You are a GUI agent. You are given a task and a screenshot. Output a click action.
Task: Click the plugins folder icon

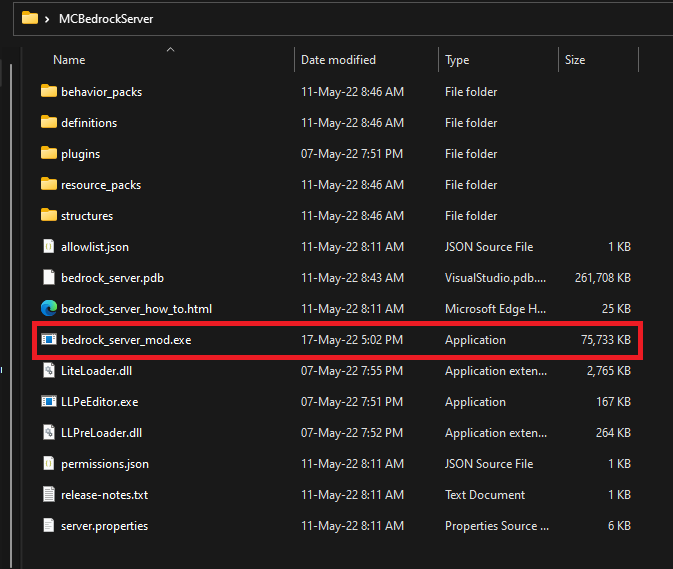(x=49, y=153)
